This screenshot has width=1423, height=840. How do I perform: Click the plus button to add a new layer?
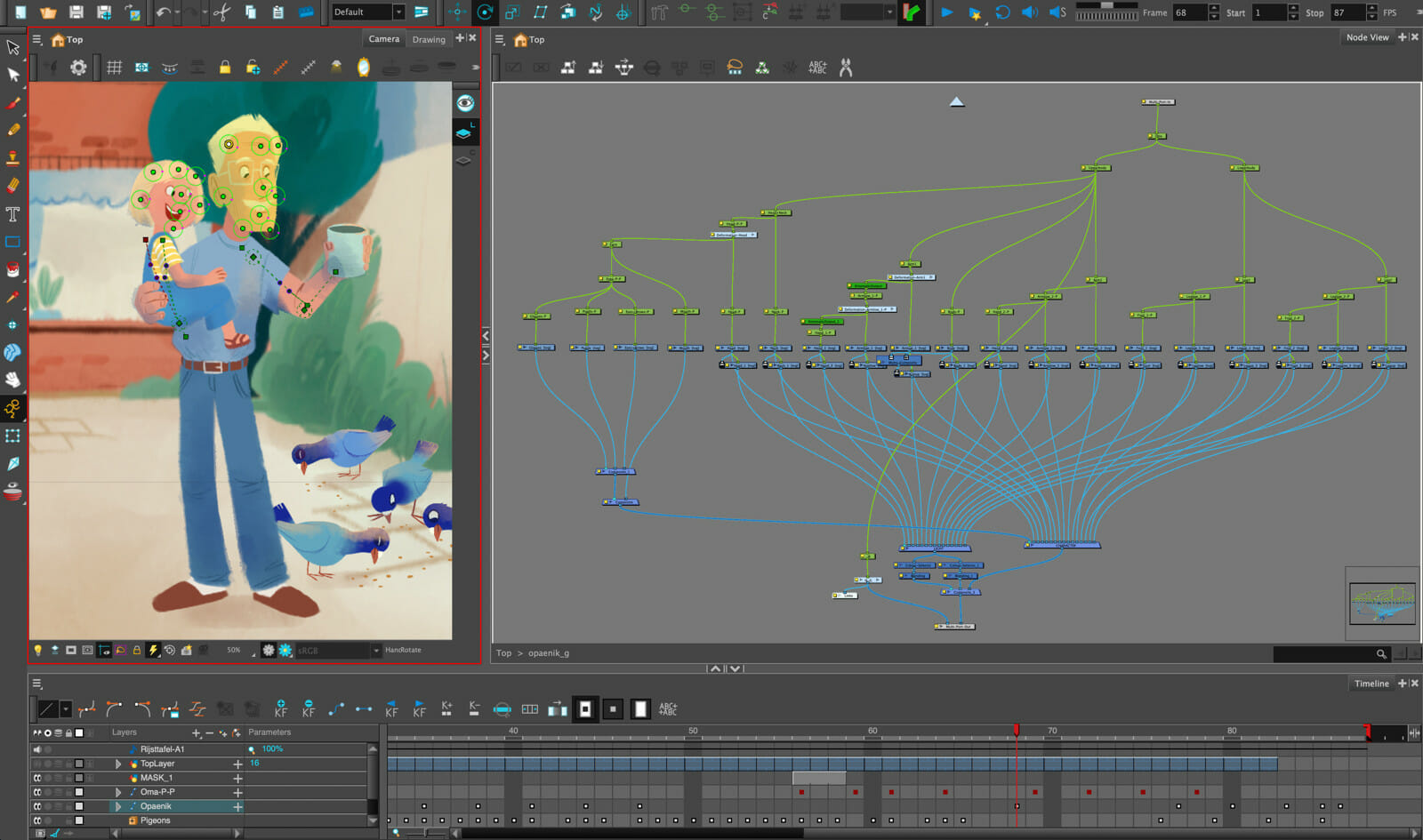click(196, 732)
